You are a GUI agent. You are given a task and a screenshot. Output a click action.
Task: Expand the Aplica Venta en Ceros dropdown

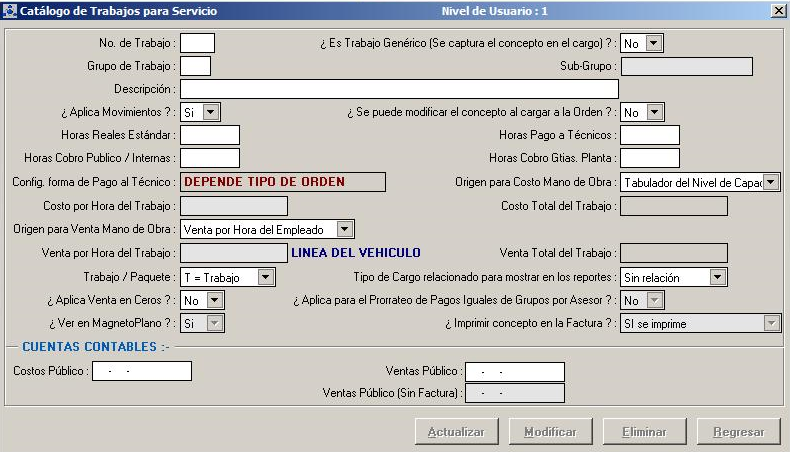coord(216,300)
